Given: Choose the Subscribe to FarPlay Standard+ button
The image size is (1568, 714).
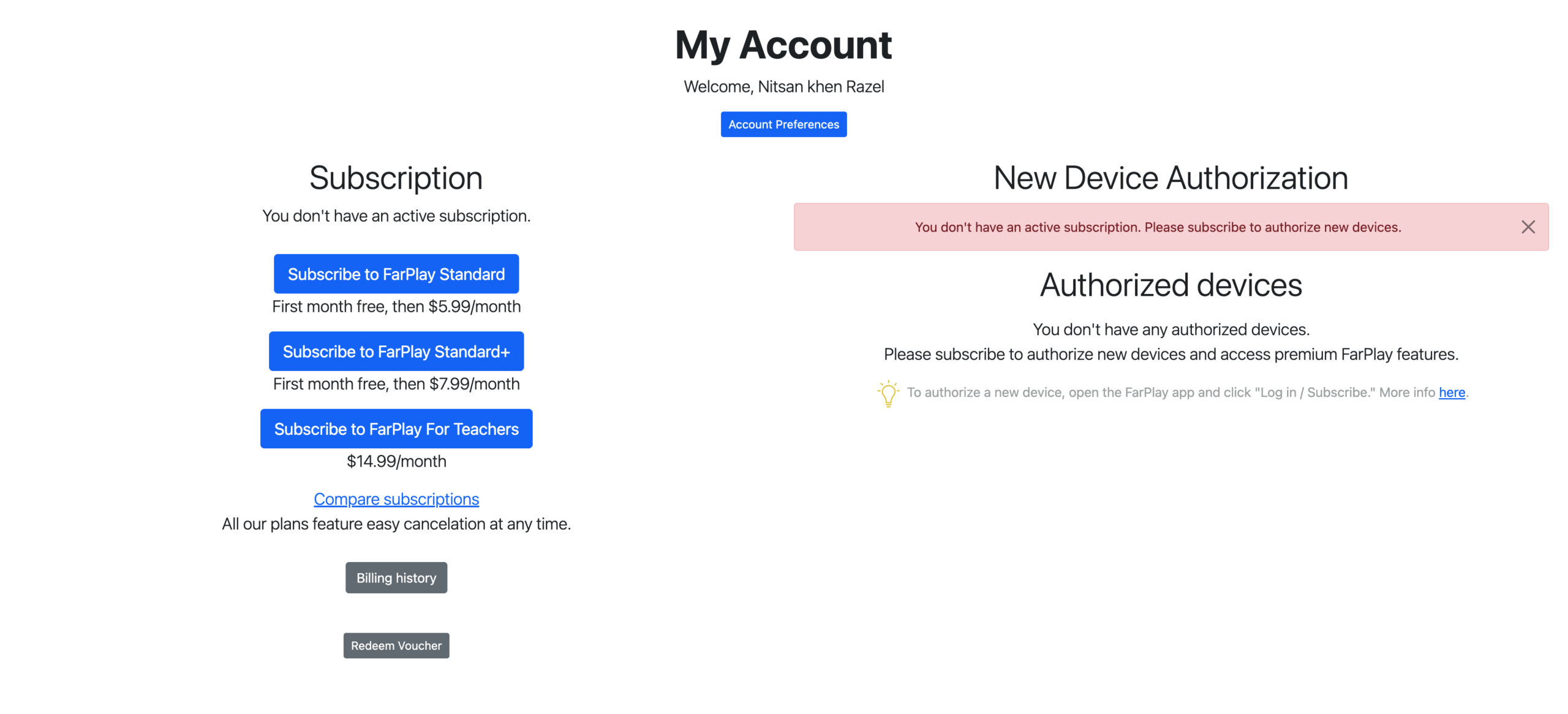Looking at the screenshot, I should tap(396, 351).
